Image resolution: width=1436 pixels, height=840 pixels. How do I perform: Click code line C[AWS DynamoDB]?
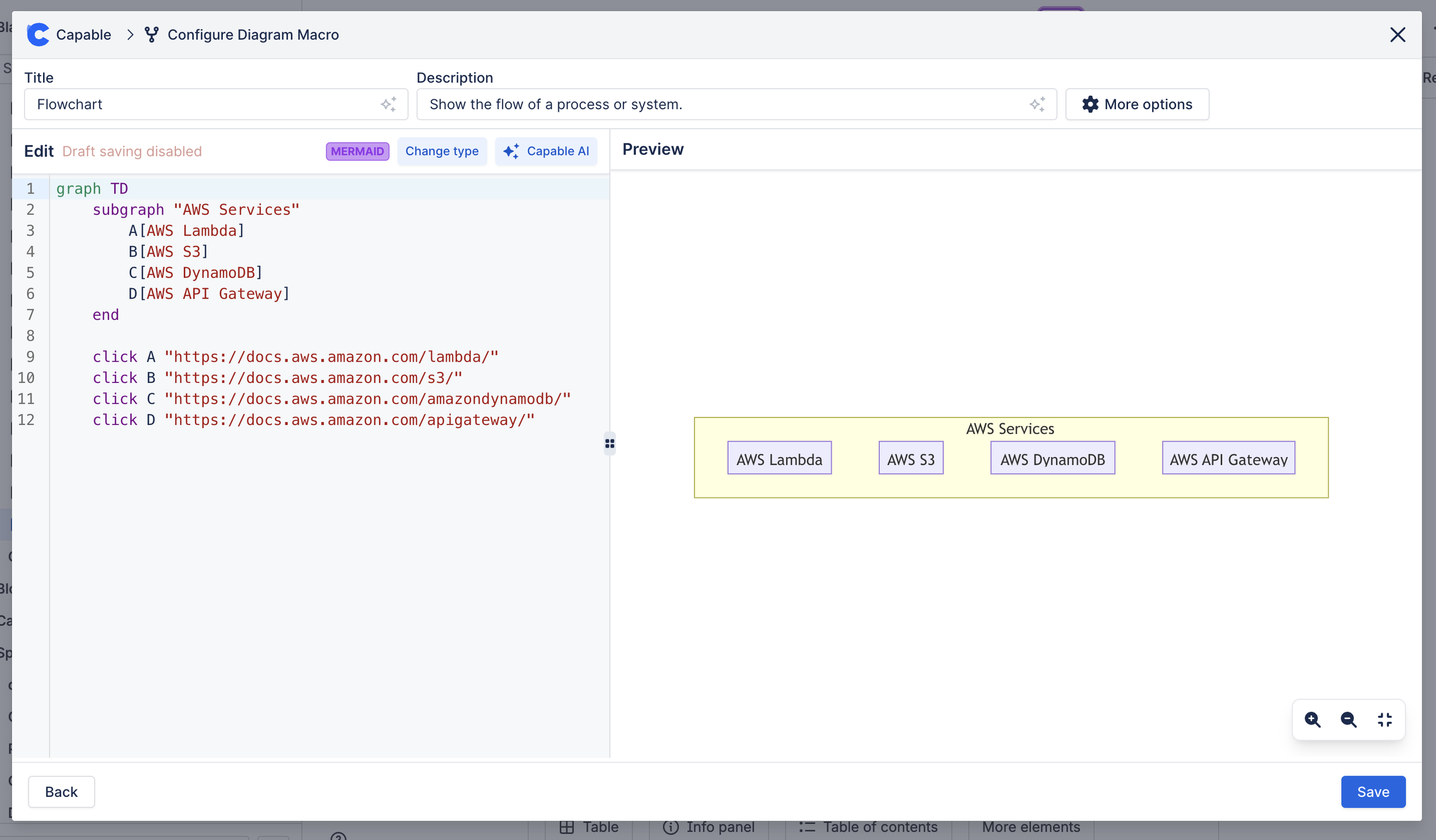click(196, 273)
